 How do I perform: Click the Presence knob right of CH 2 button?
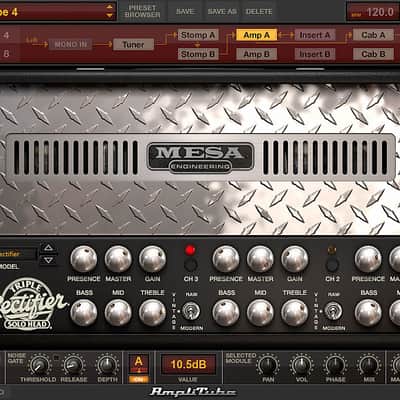point(368,259)
